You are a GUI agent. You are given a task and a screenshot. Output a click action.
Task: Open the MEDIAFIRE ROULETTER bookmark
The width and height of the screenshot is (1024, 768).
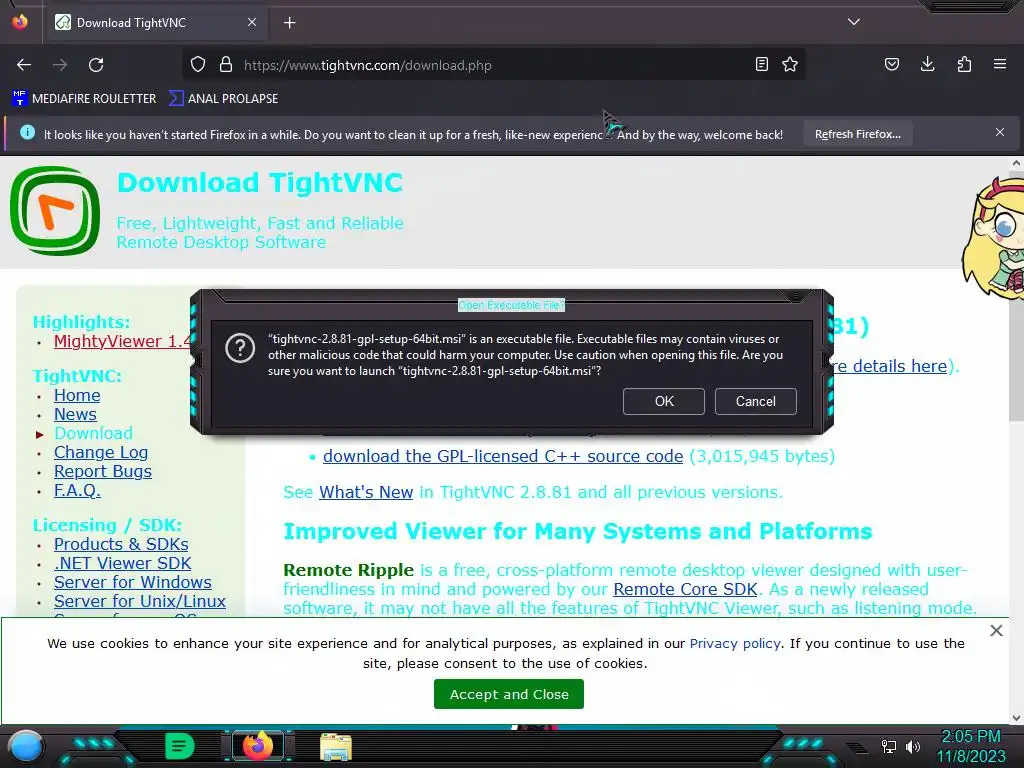(x=84, y=99)
